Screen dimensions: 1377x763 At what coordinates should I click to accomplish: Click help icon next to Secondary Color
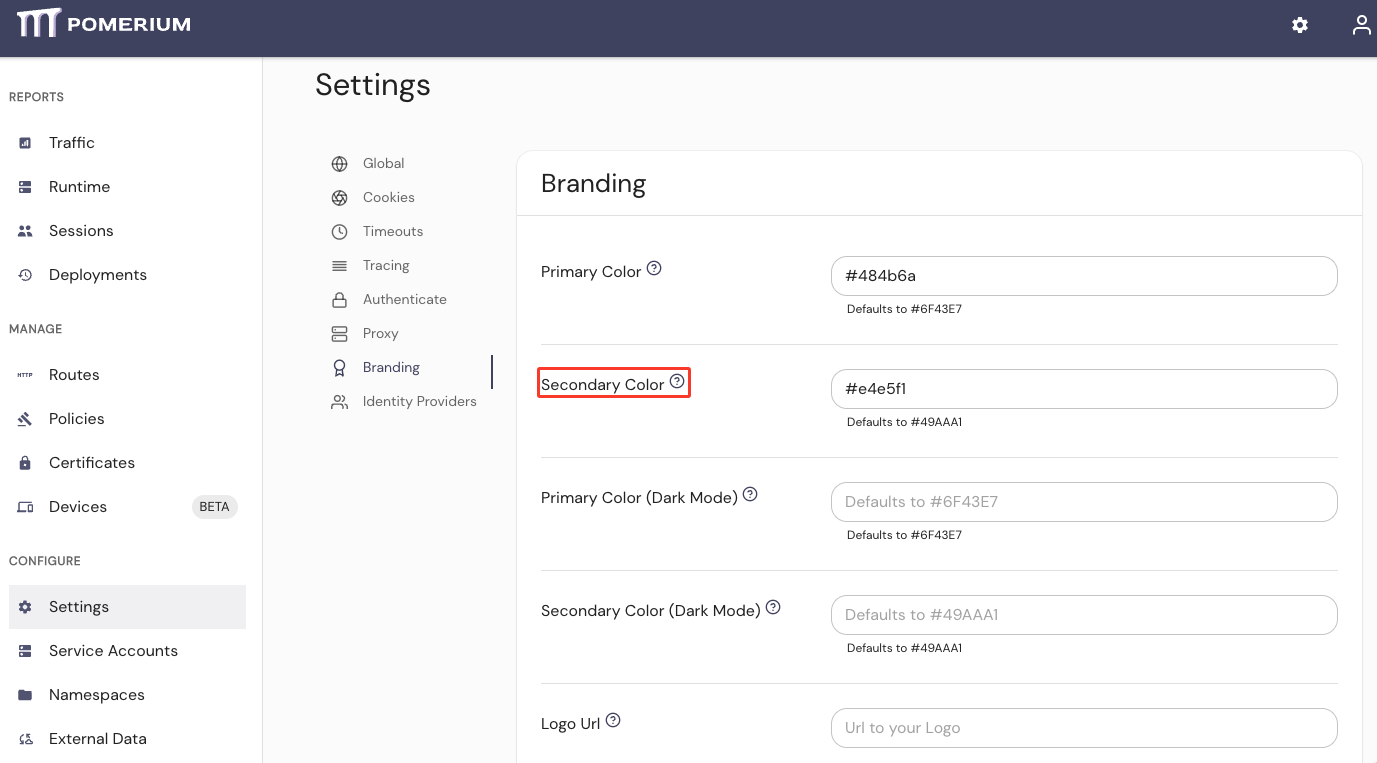click(x=677, y=382)
